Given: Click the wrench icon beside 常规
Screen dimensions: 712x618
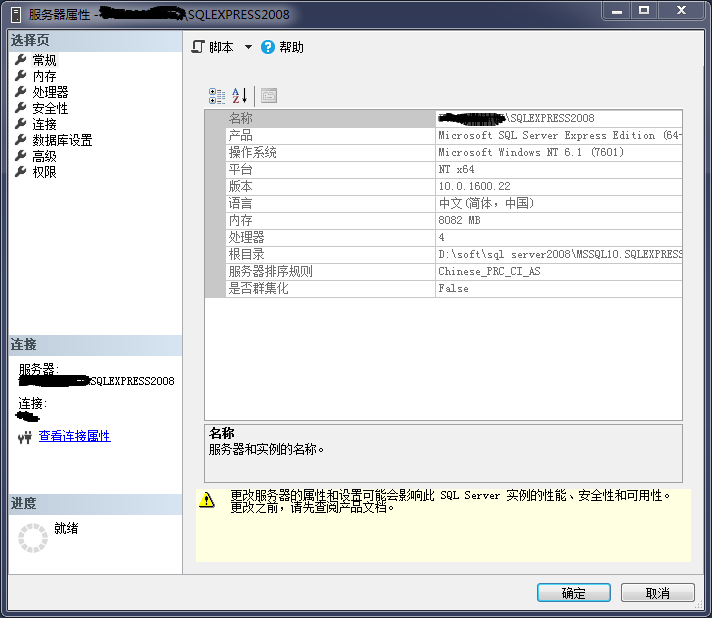Looking at the screenshot, I should [x=20, y=59].
